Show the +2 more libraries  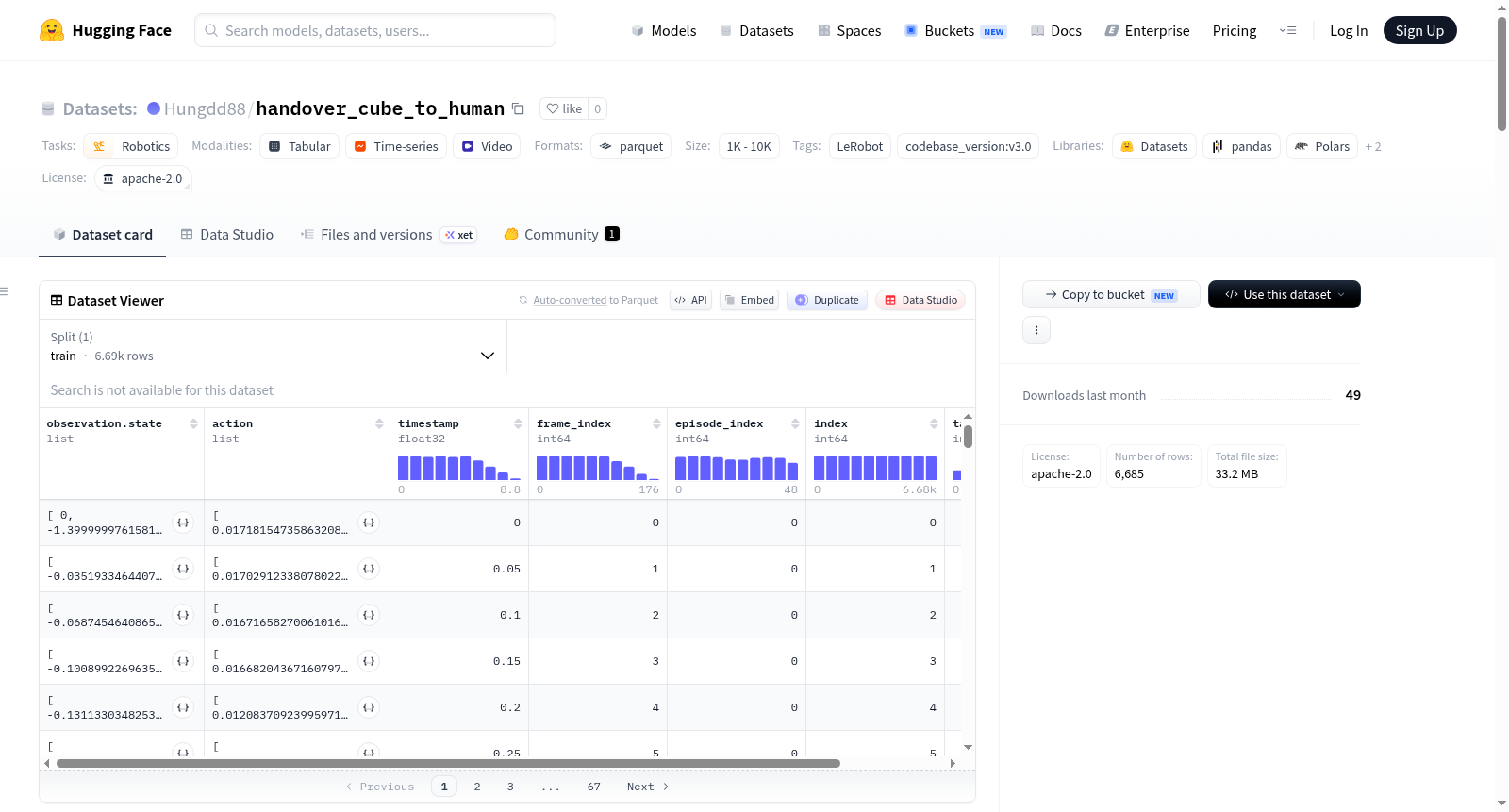coord(1373,147)
